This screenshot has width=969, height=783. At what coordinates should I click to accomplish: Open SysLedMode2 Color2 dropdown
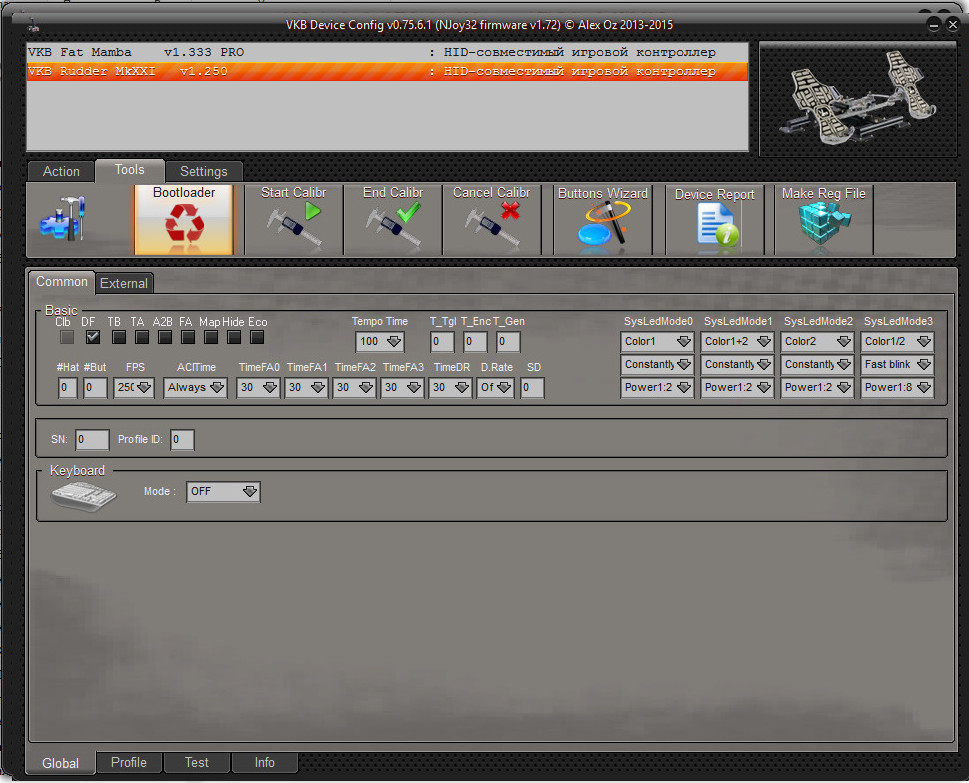(817, 341)
